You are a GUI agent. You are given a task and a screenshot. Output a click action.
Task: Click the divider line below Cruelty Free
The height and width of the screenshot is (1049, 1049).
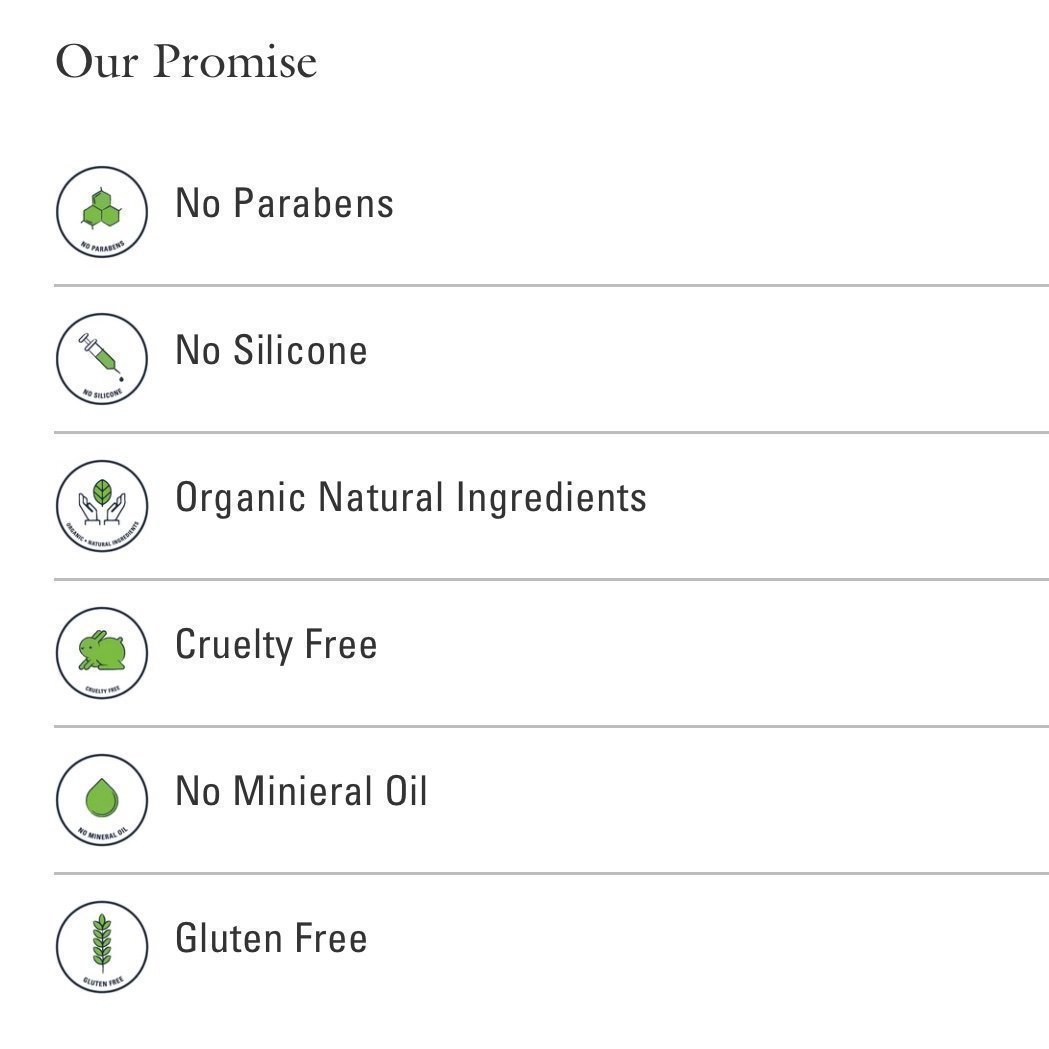[551, 727]
